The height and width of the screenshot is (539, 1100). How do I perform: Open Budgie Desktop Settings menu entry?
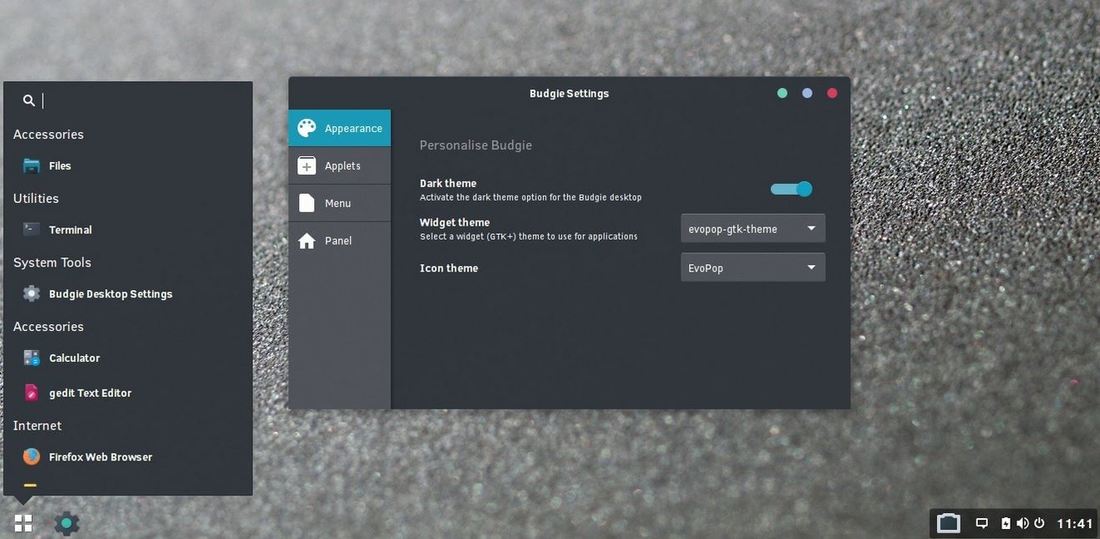click(128, 294)
